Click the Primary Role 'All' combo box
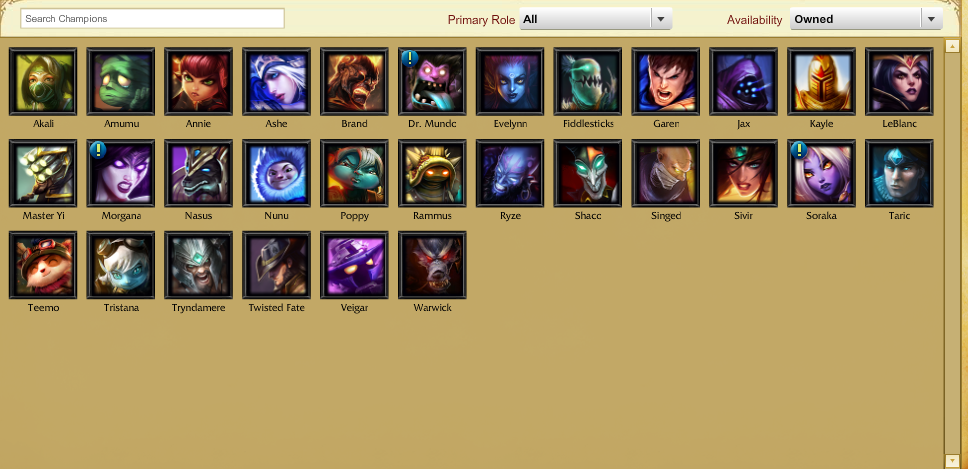This screenshot has width=968, height=469. pyautogui.click(x=596, y=19)
